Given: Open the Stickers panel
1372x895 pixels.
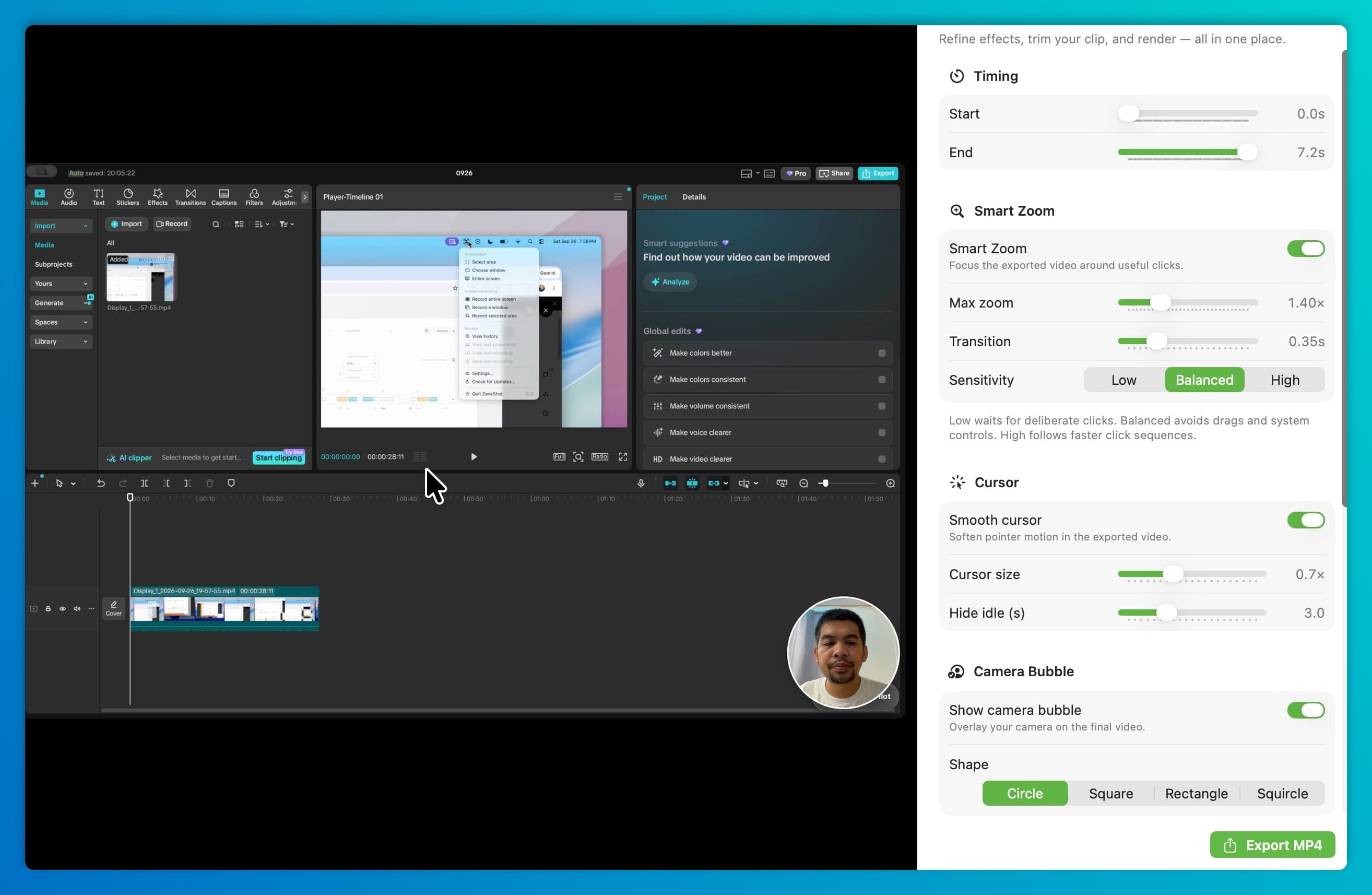Looking at the screenshot, I should tap(128, 197).
